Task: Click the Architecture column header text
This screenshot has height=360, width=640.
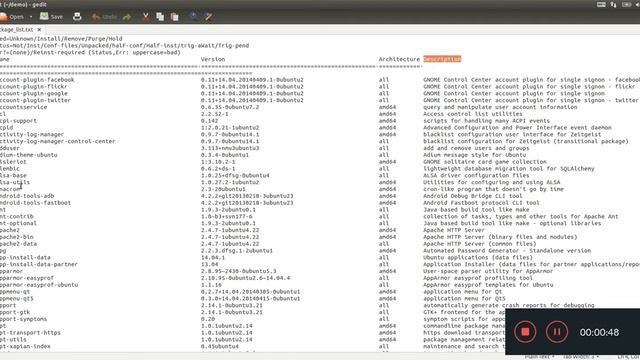Action: (x=399, y=59)
